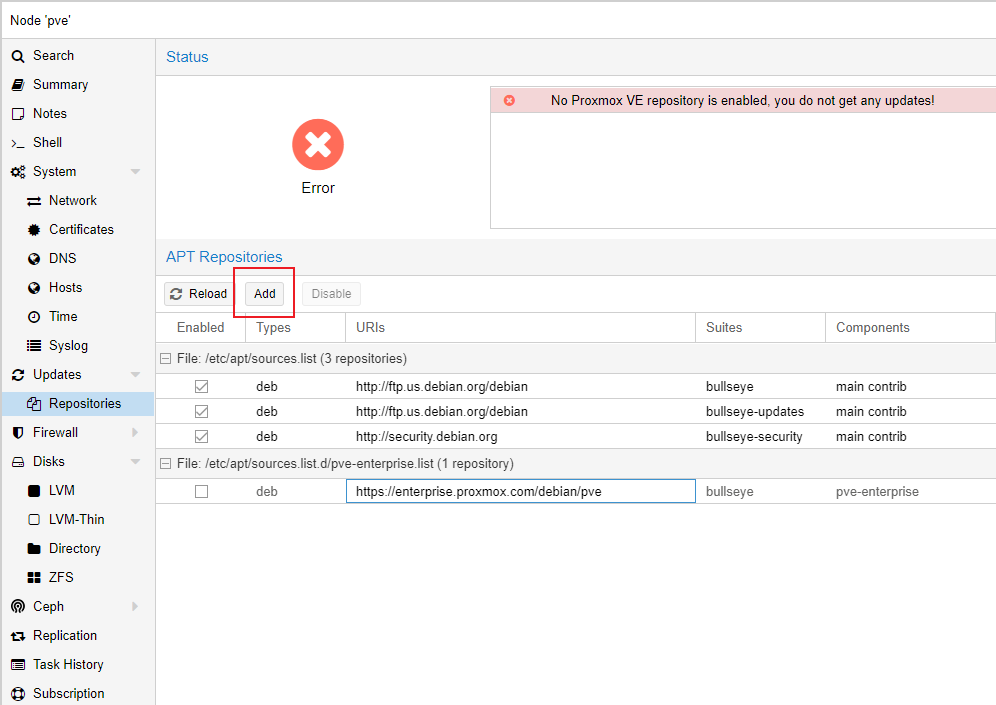The image size is (996, 705).
Task: Click the Syslog list icon
Action: coord(34,346)
